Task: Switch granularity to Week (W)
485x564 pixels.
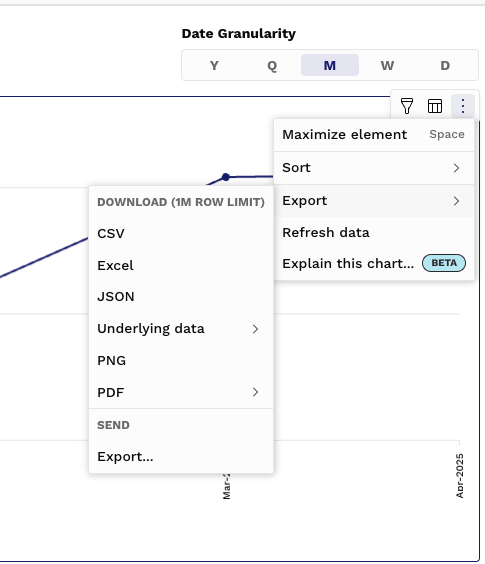Action: tap(387, 65)
